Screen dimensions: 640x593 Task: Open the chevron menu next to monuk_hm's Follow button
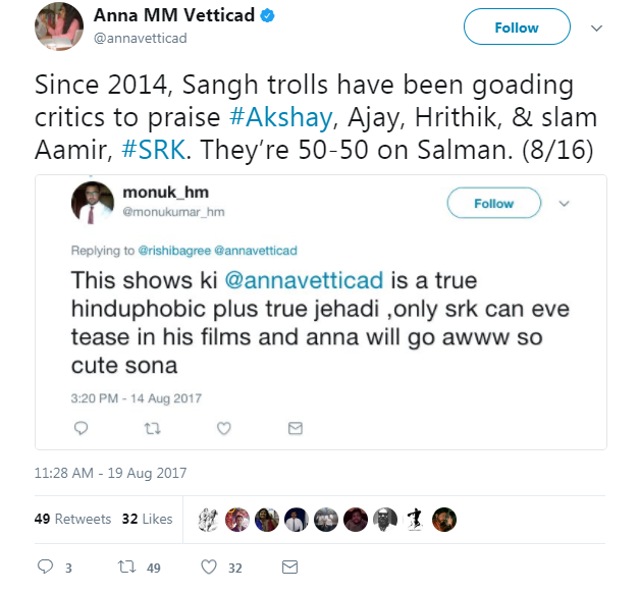point(564,203)
